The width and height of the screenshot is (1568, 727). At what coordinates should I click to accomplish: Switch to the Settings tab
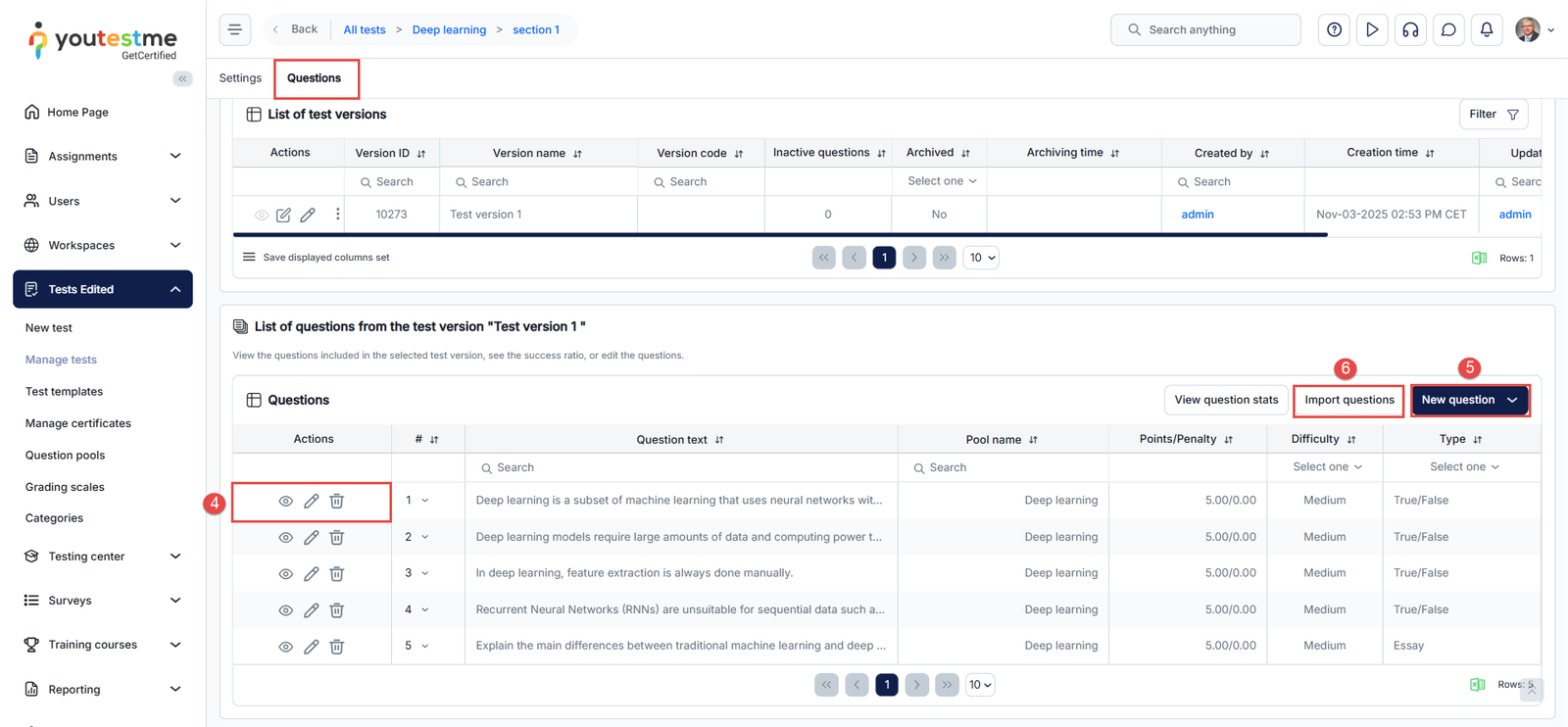point(240,78)
